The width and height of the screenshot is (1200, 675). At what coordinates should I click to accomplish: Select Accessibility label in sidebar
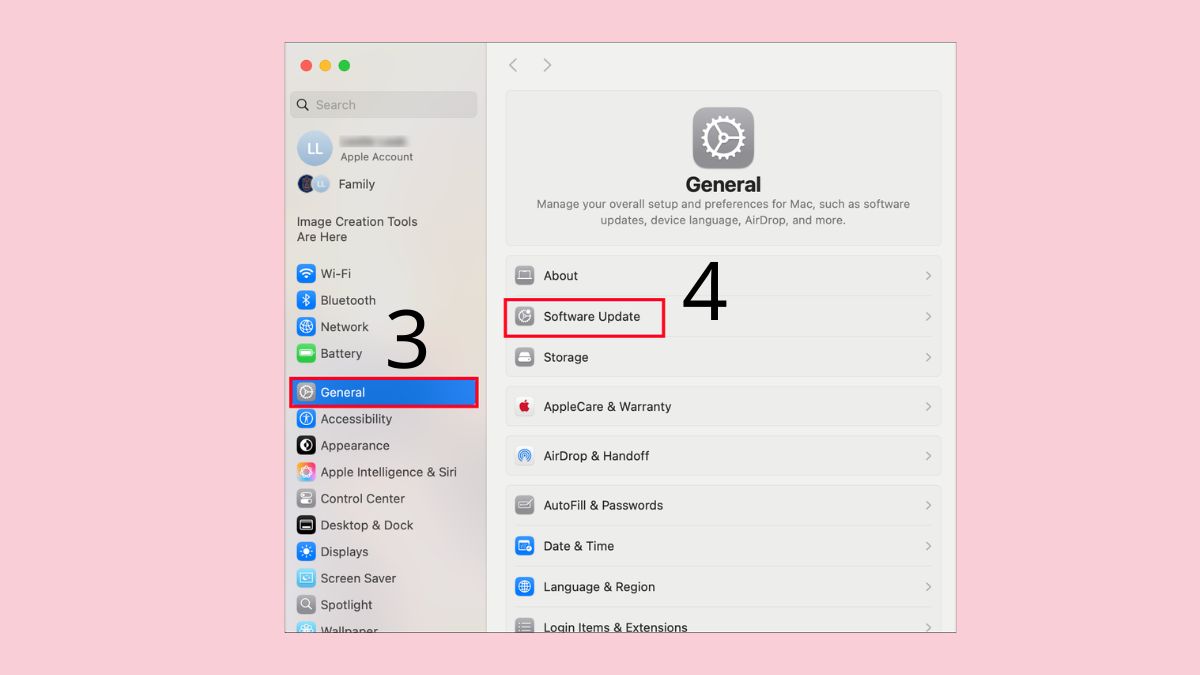pyautogui.click(x=356, y=419)
